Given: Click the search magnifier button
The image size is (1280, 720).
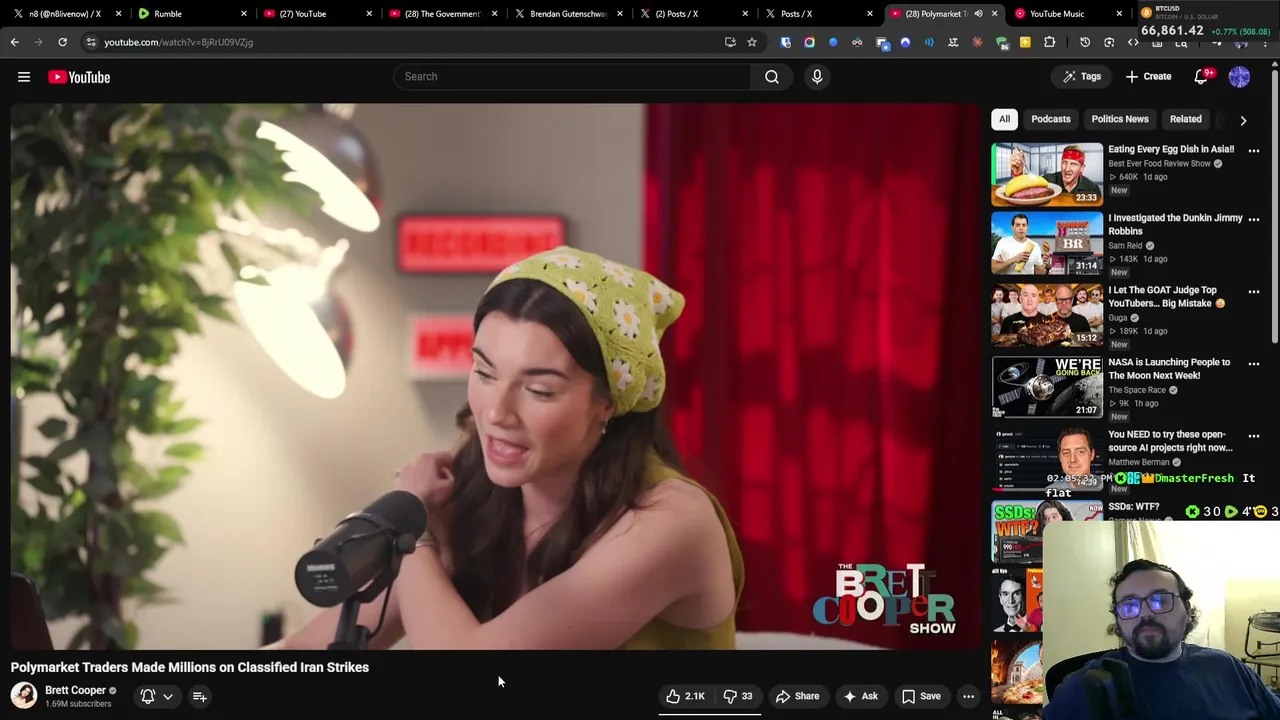Looking at the screenshot, I should tap(772, 76).
